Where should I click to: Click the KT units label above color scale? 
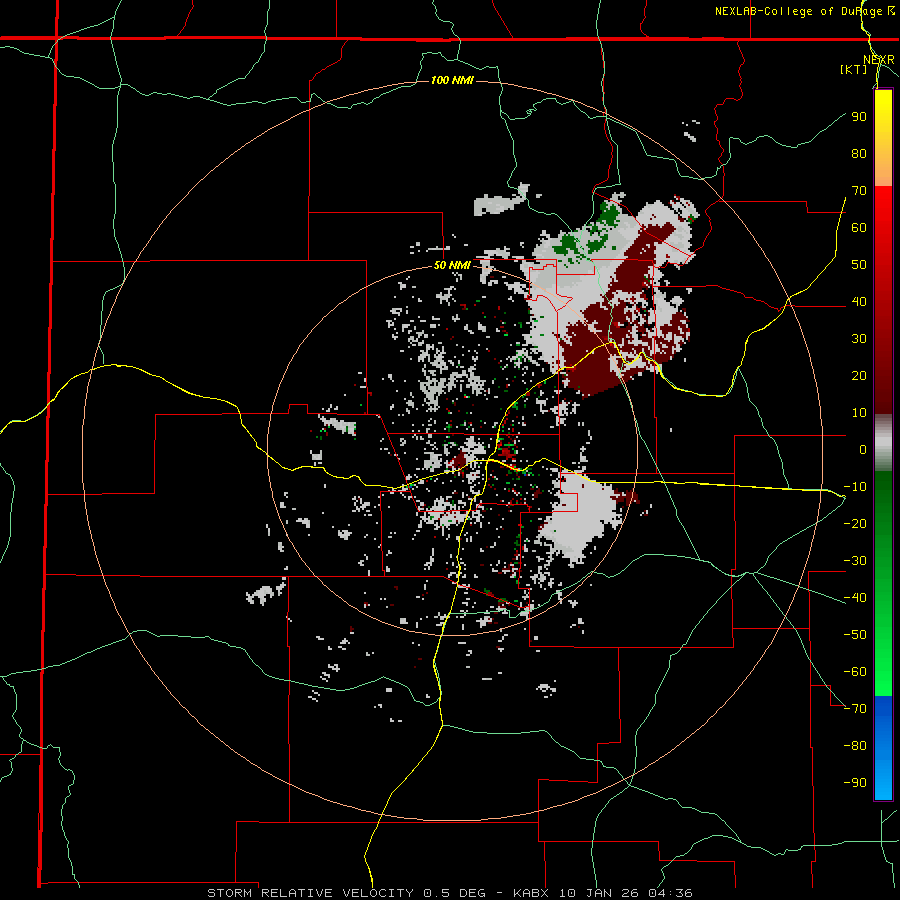(854, 69)
